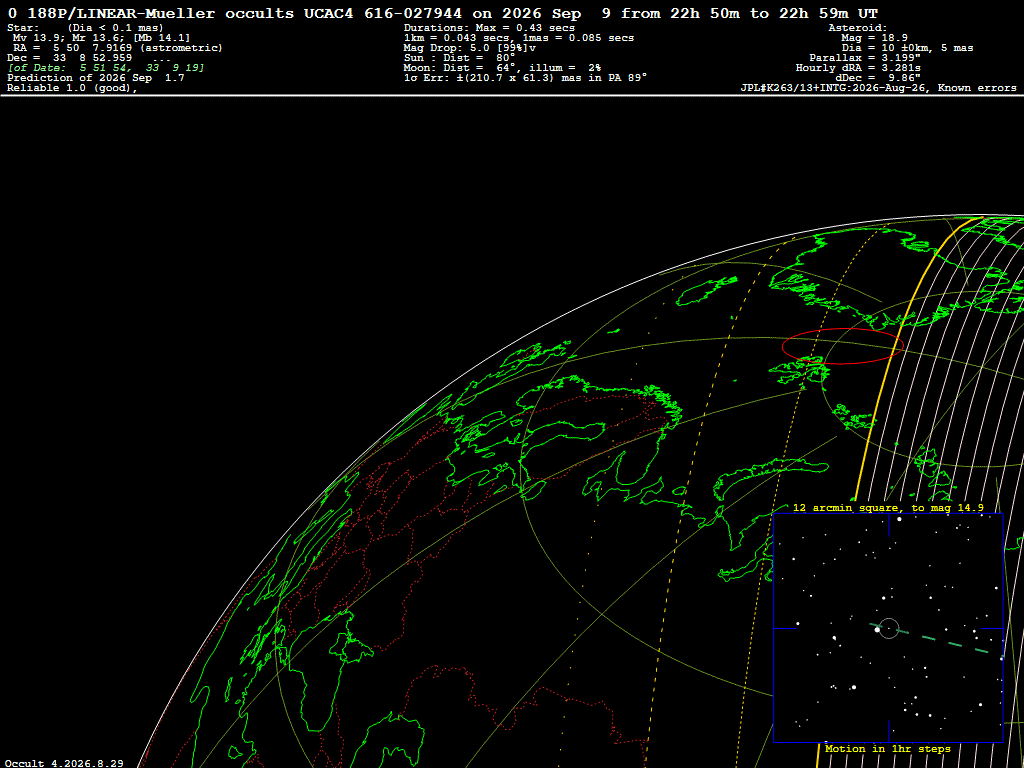1024x768 pixels.
Task: Click the Prediction of 2026 Sep 1.7 text
Action: [96, 78]
